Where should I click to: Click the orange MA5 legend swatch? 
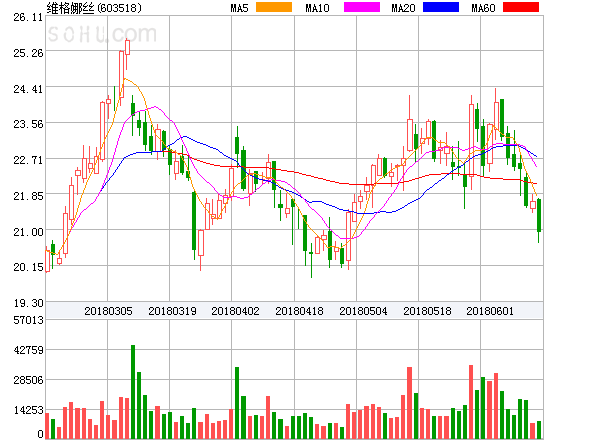tap(274, 7)
